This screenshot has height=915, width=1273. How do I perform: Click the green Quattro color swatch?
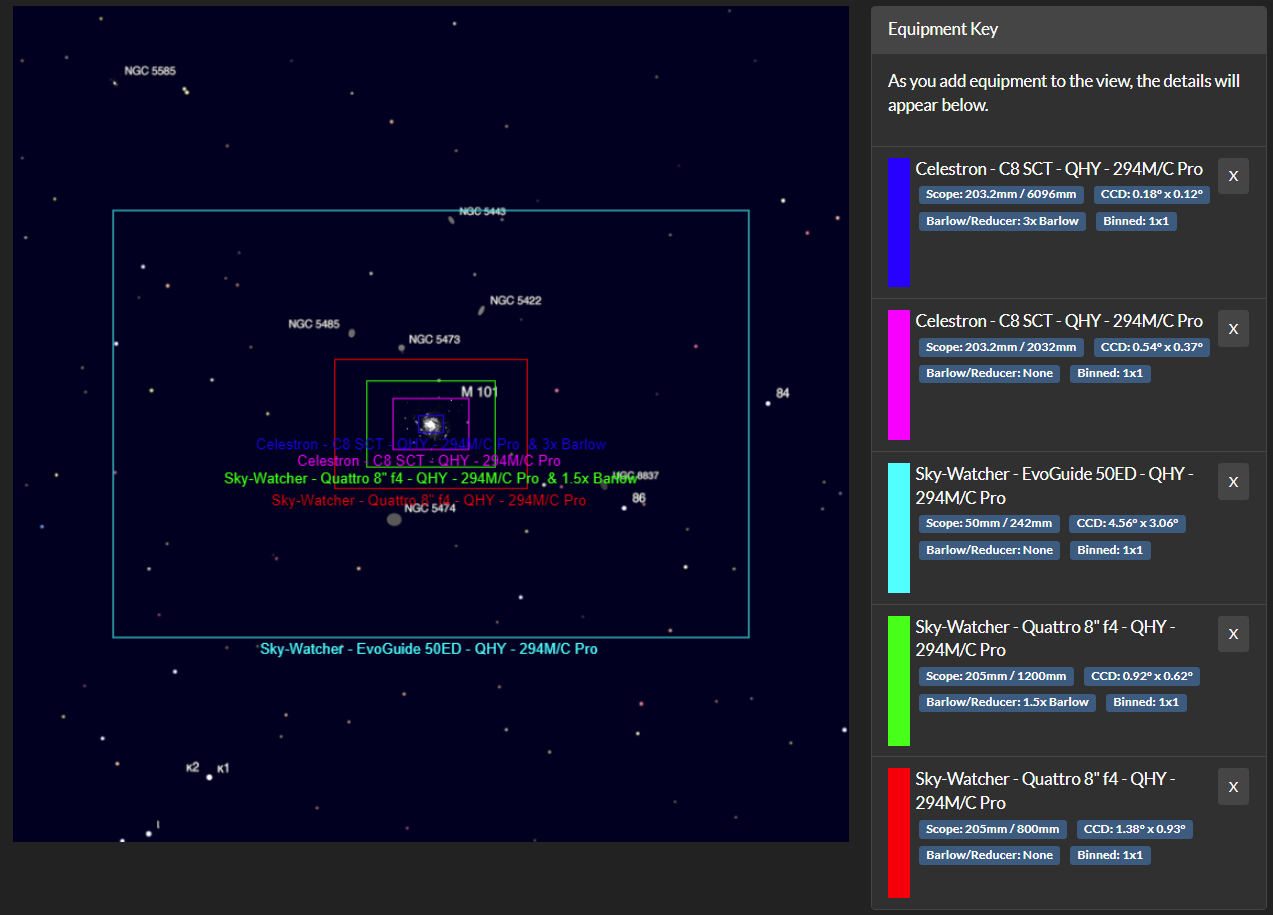tap(898, 680)
